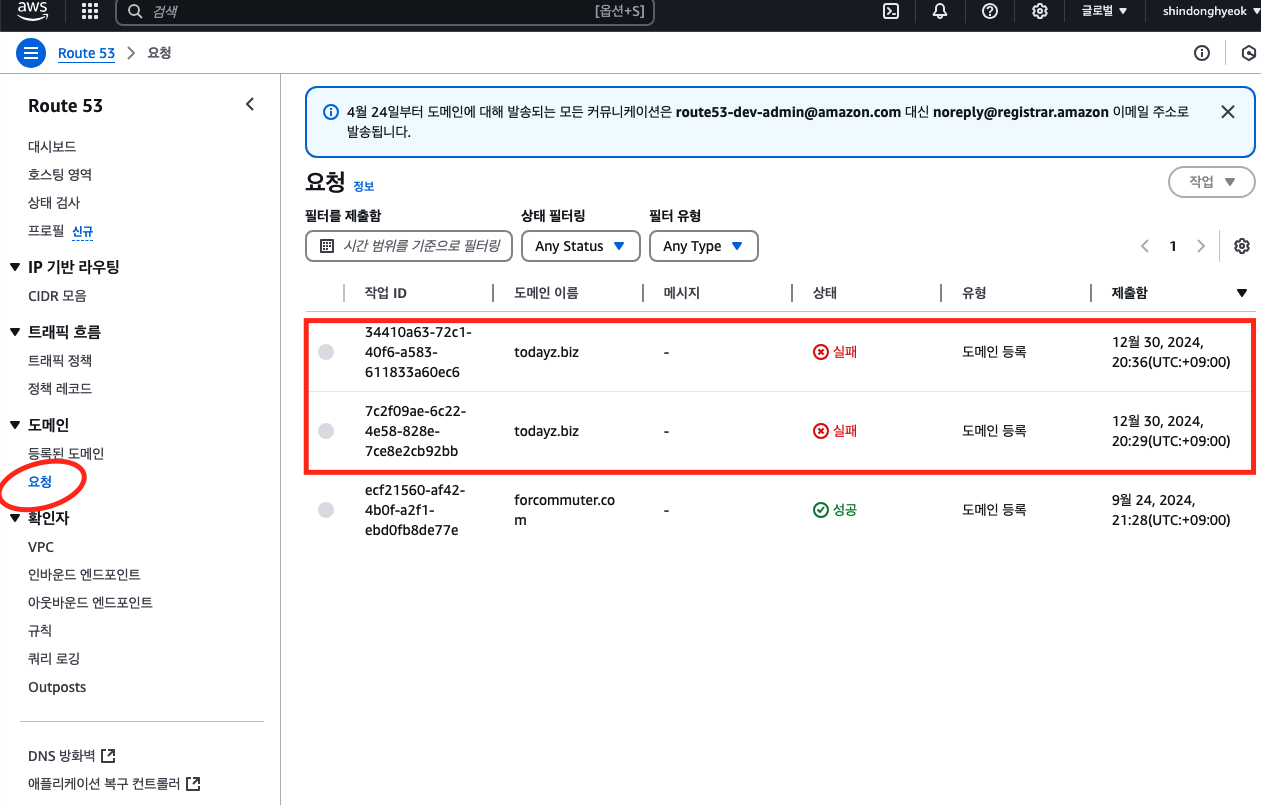Open 규칙 in sidebar
The width and height of the screenshot is (1261, 805).
point(40,631)
